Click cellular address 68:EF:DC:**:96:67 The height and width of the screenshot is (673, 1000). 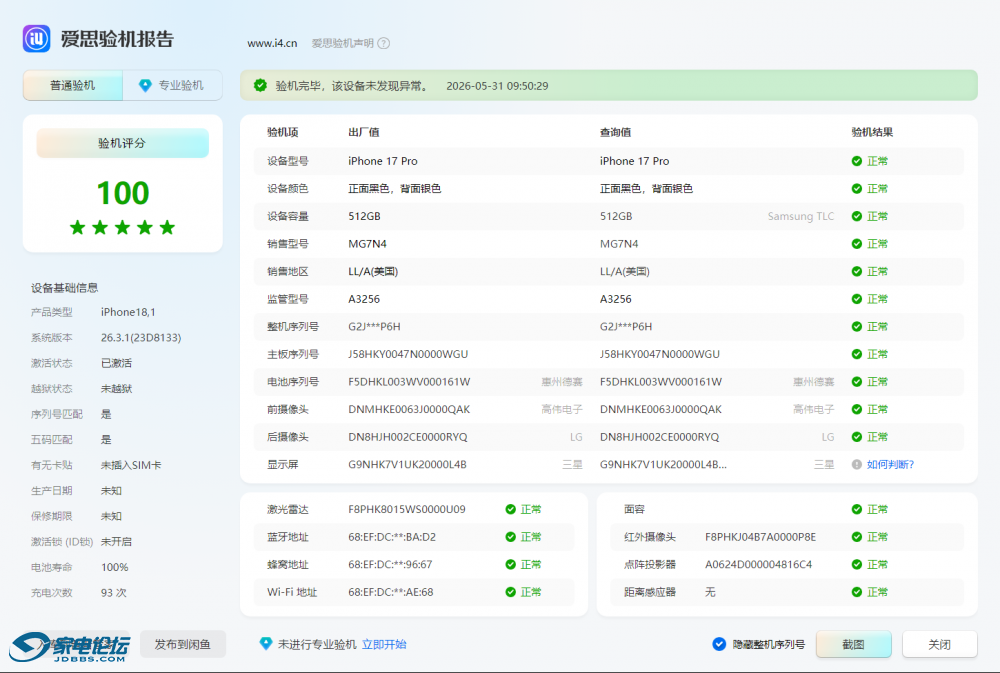point(390,565)
